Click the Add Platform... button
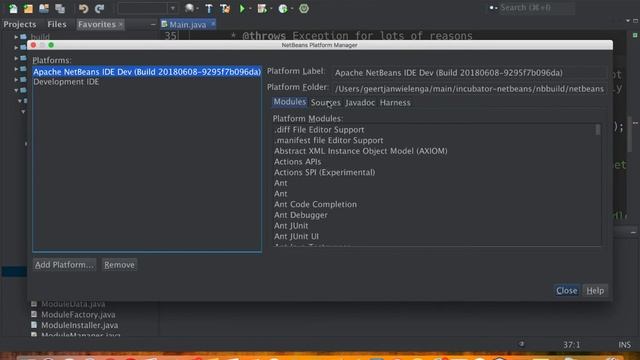The width and height of the screenshot is (640, 360). 64,265
